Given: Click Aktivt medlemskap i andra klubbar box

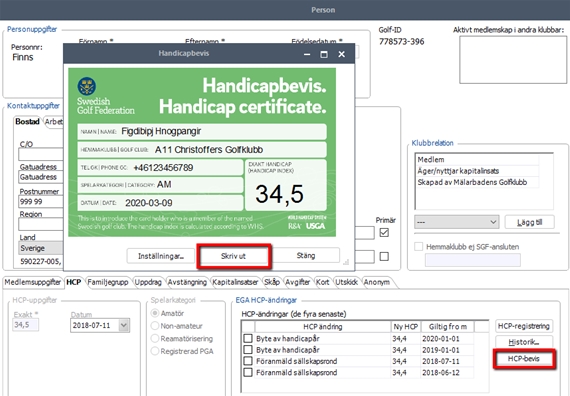Looking at the screenshot, I should (x=513, y=60).
